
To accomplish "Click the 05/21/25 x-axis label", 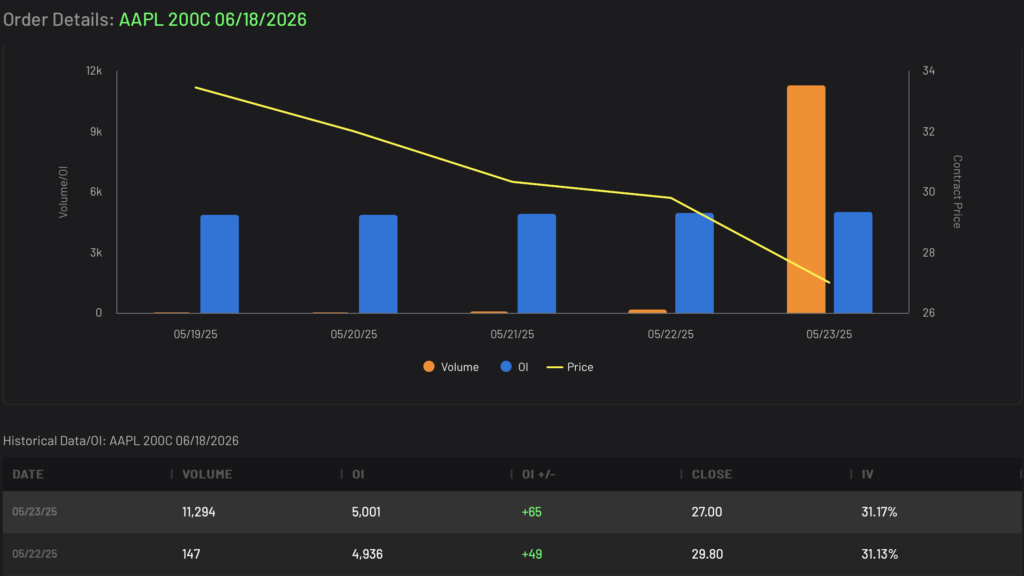I will (x=512, y=334).
